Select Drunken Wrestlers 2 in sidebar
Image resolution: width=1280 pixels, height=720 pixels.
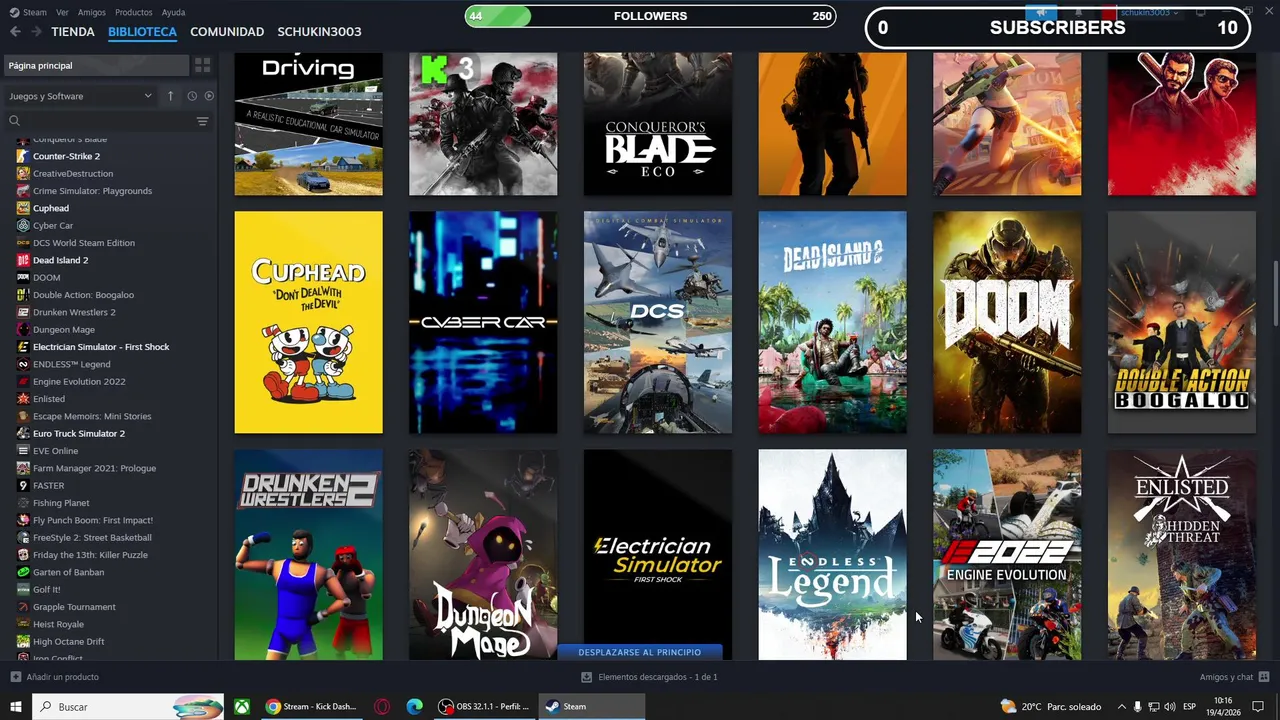point(74,312)
